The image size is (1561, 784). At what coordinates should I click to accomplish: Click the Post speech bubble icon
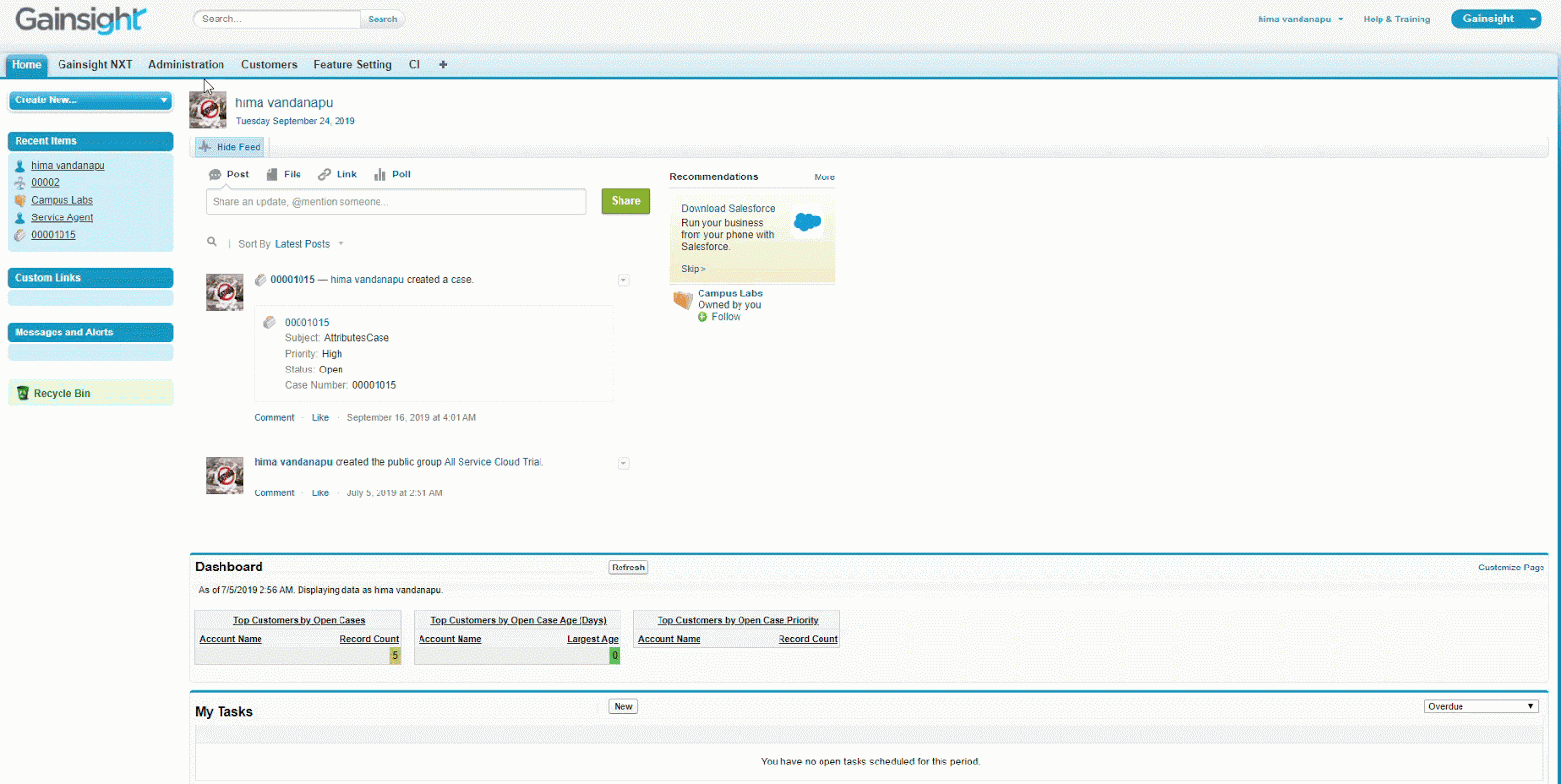[215, 175]
